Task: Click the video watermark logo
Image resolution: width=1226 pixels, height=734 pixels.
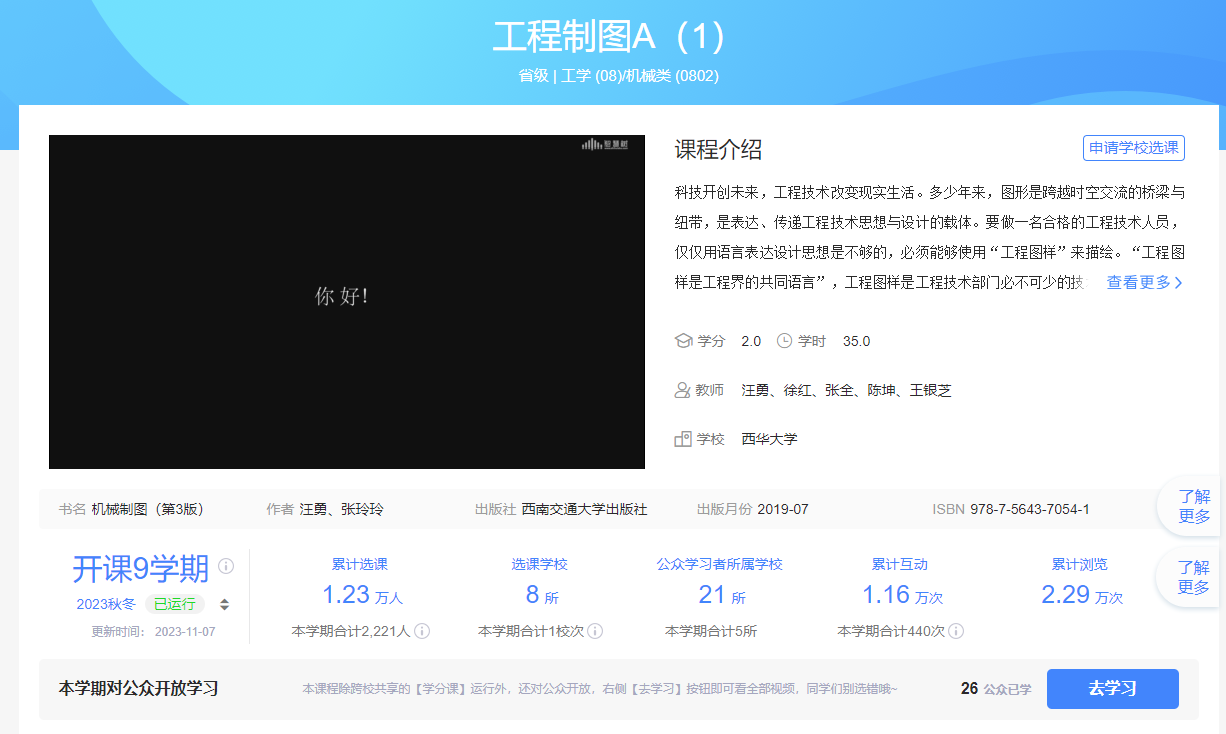Action: coord(605,145)
